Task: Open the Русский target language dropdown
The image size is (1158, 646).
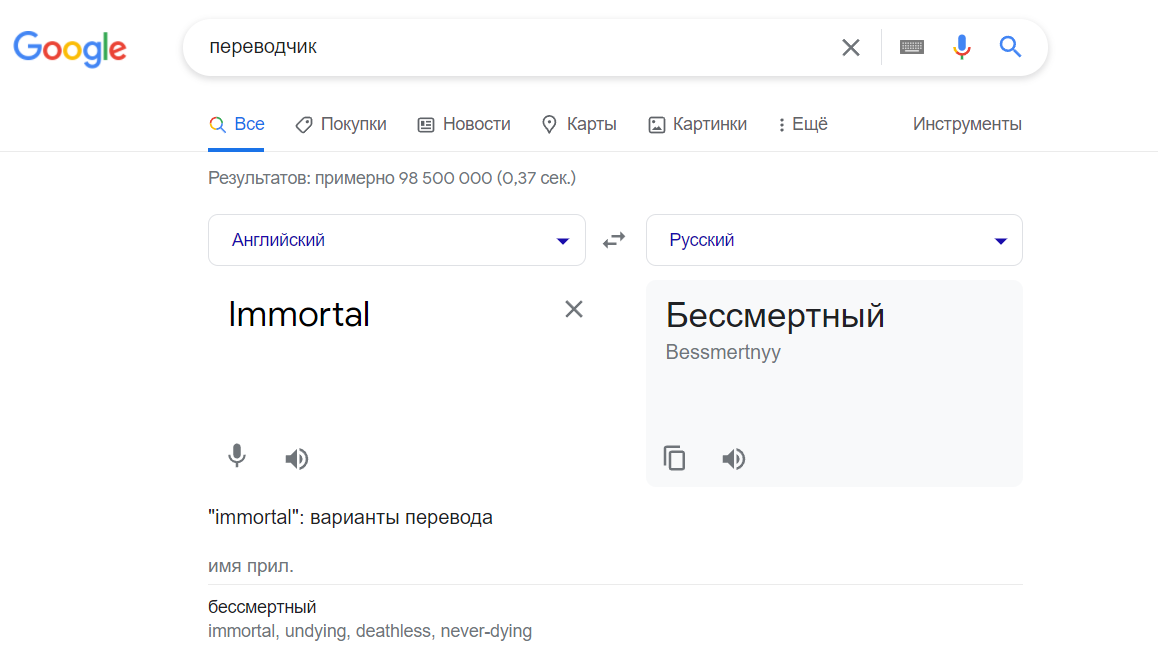Action: 834,240
